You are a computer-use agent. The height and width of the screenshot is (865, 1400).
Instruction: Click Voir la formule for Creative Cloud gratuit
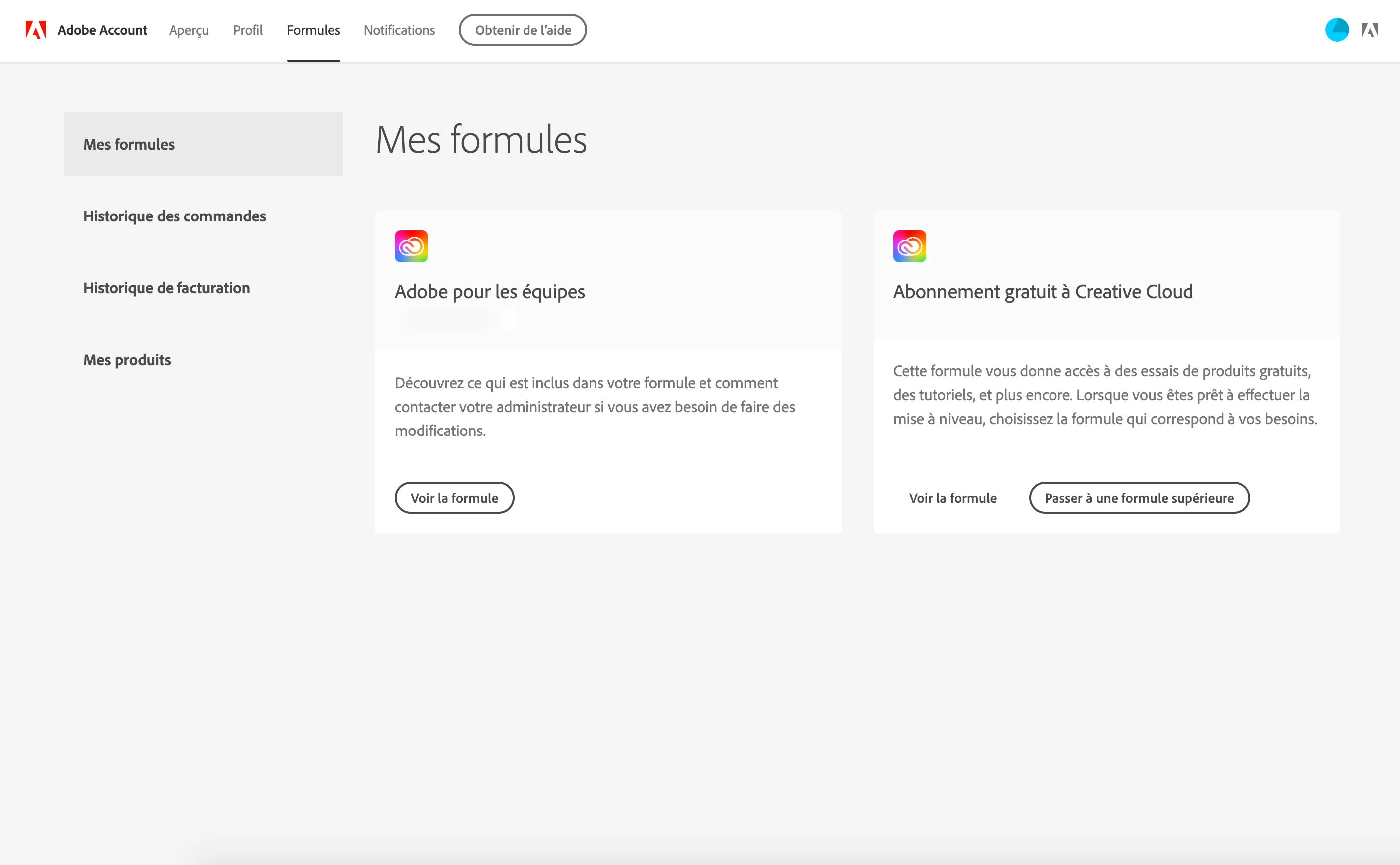952,498
